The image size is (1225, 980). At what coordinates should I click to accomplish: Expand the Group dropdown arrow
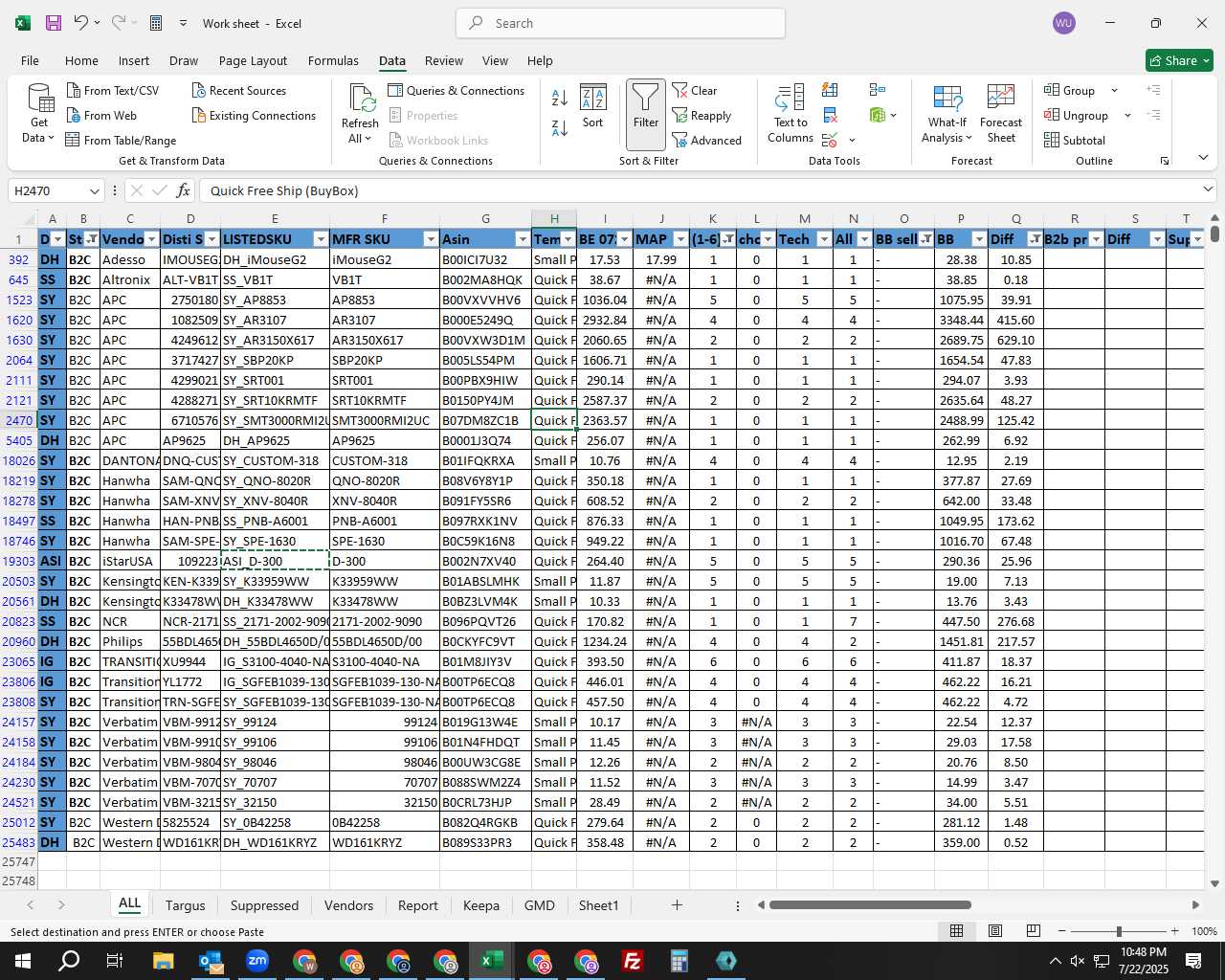(1114, 90)
